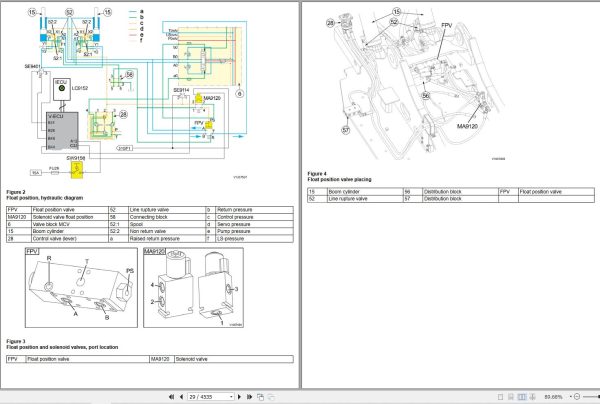
Task: Click the MA9120 solenoid valve drawing
Action: (193, 287)
